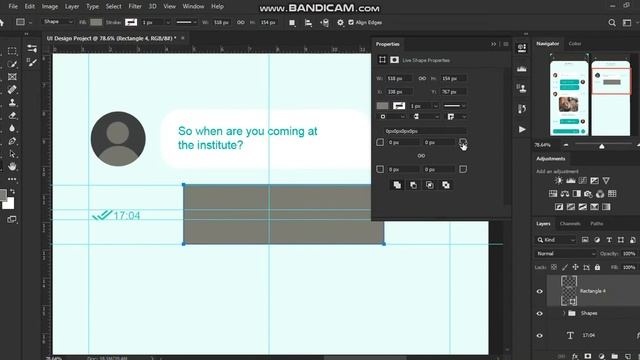Click Exclude Overlapping Shapes pathfinder button

pos(446,185)
